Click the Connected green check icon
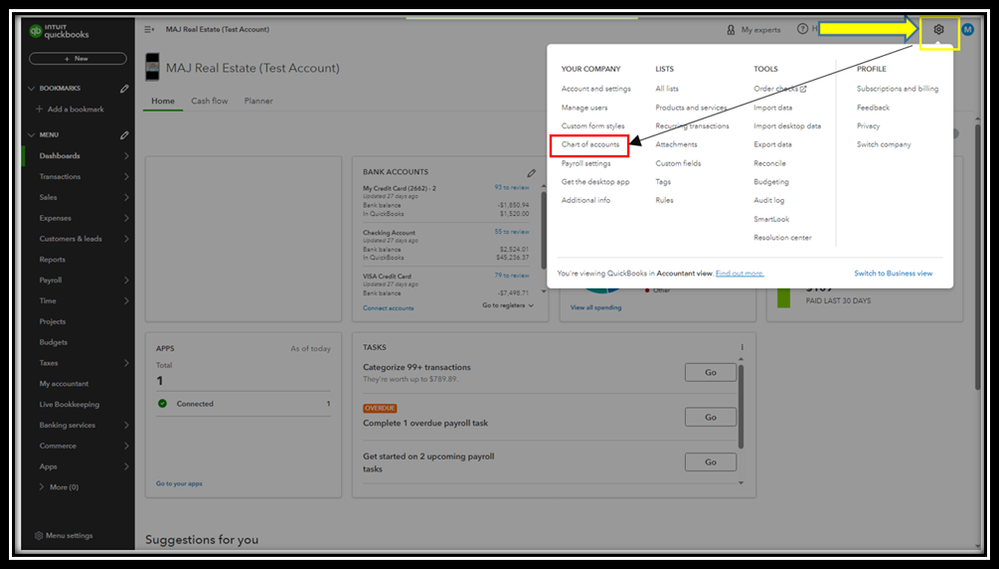 (162, 403)
